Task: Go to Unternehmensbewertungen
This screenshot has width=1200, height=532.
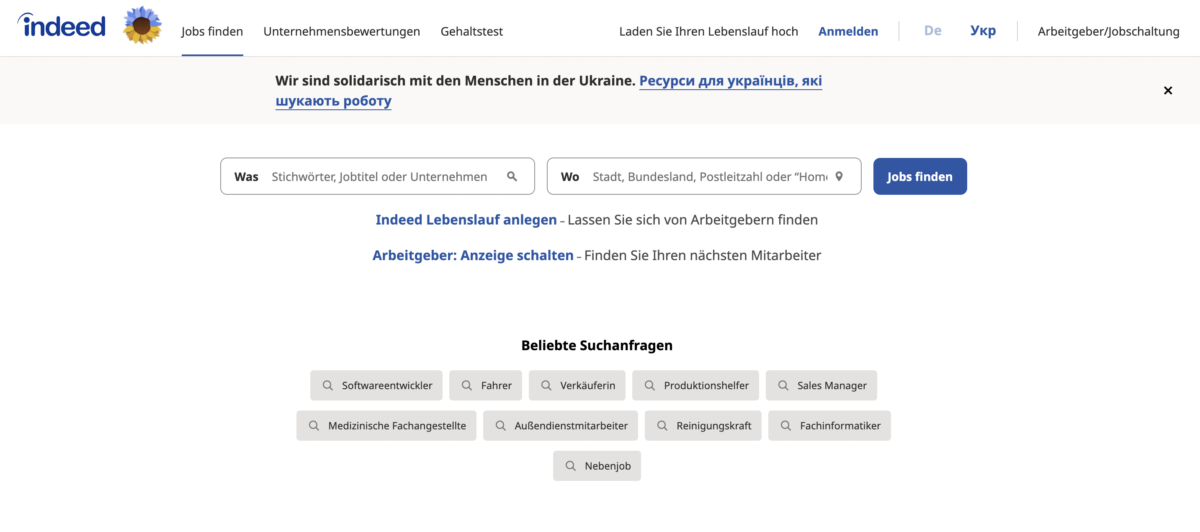Action: click(341, 31)
